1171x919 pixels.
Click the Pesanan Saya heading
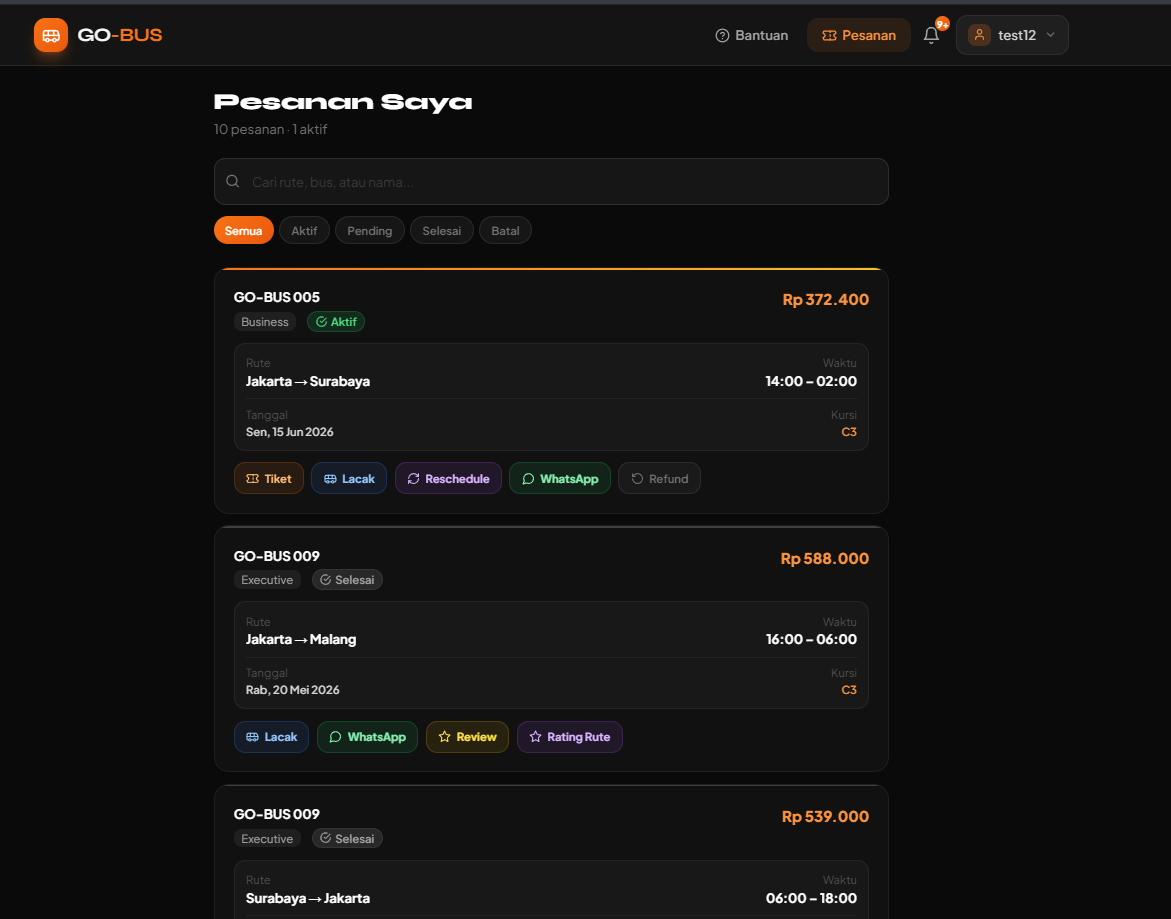point(343,102)
